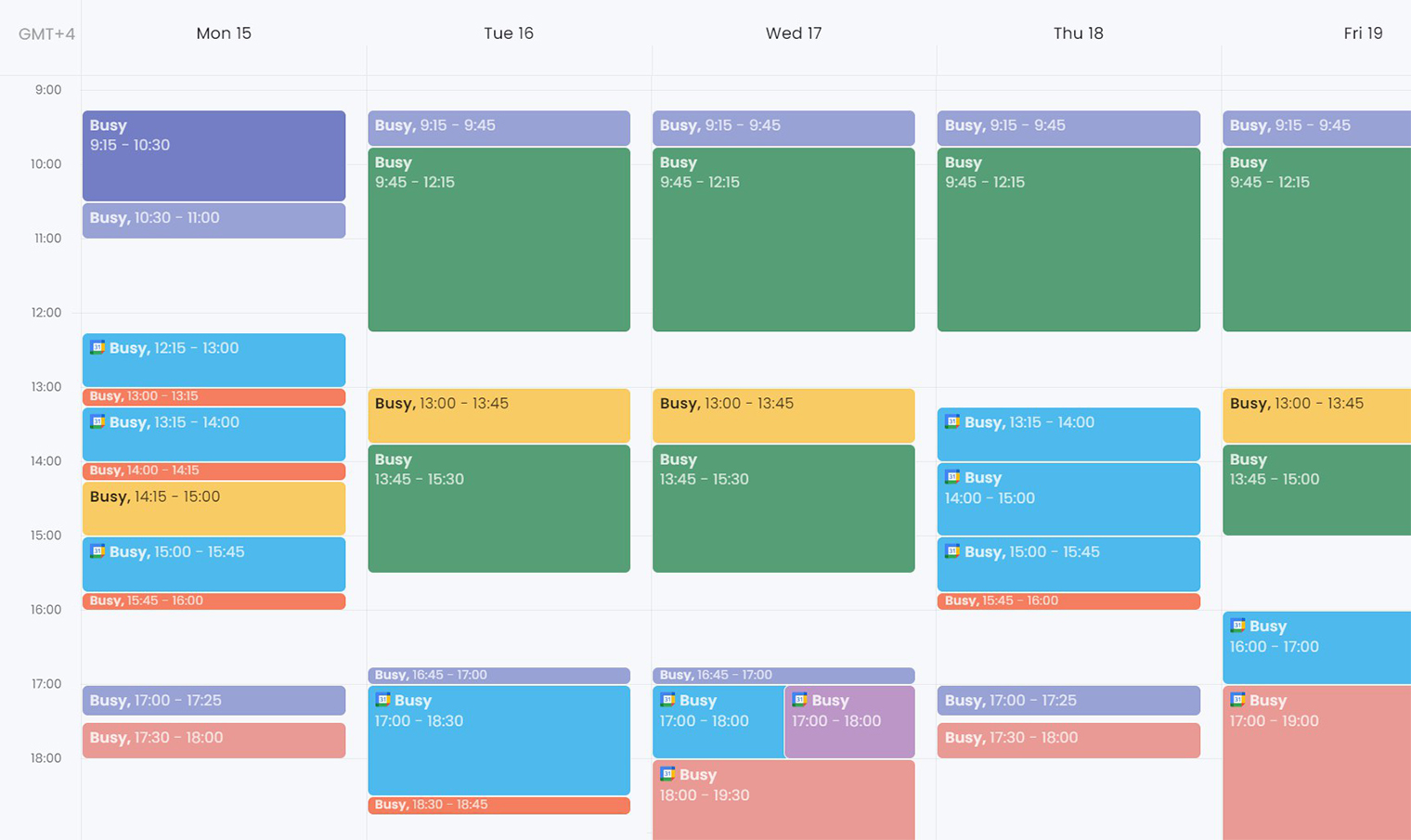
Task: Click calendar icon on Thursday 14:00 - 15:00 event
Action: (952, 477)
